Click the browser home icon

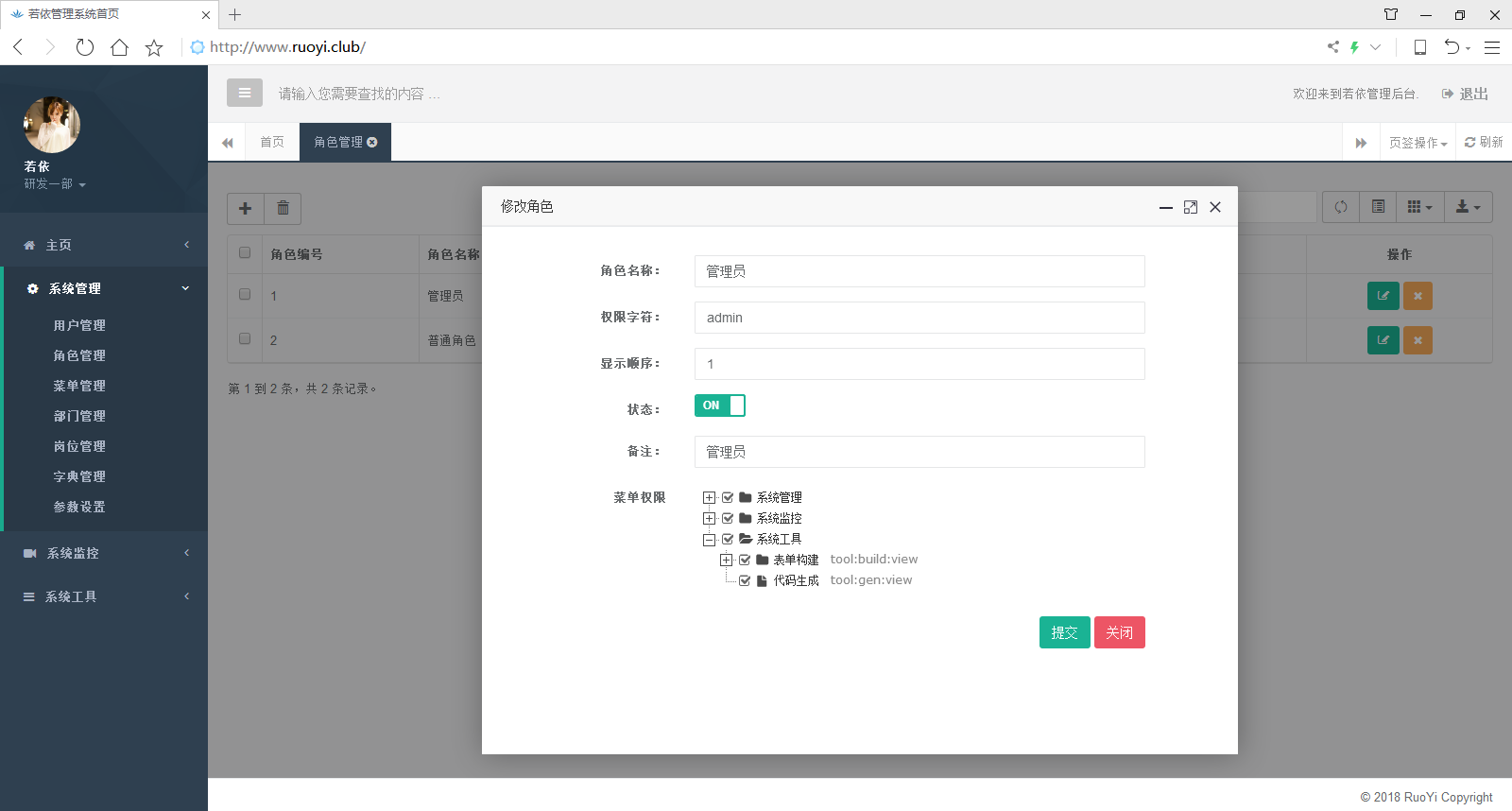[x=119, y=47]
